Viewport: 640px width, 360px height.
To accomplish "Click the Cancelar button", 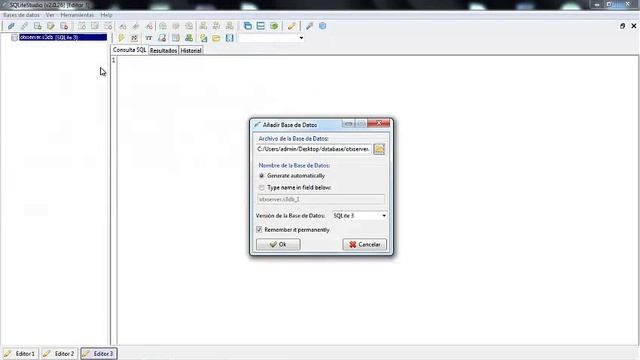I will point(364,244).
